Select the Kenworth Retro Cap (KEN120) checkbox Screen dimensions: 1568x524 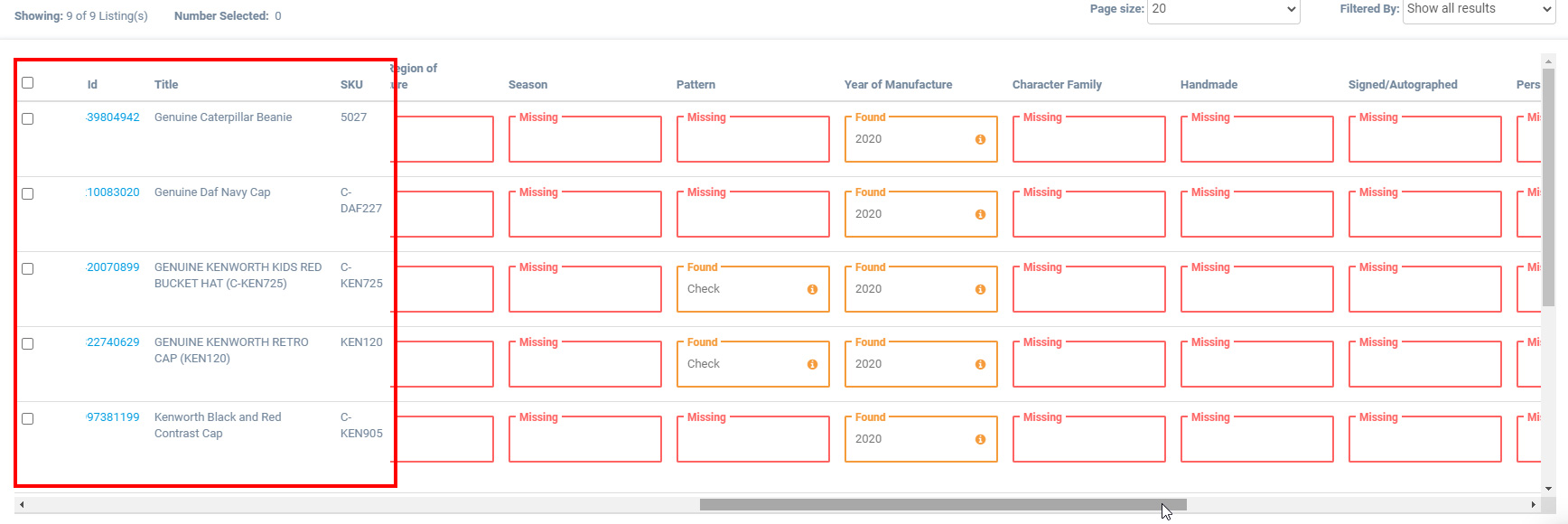click(x=27, y=343)
